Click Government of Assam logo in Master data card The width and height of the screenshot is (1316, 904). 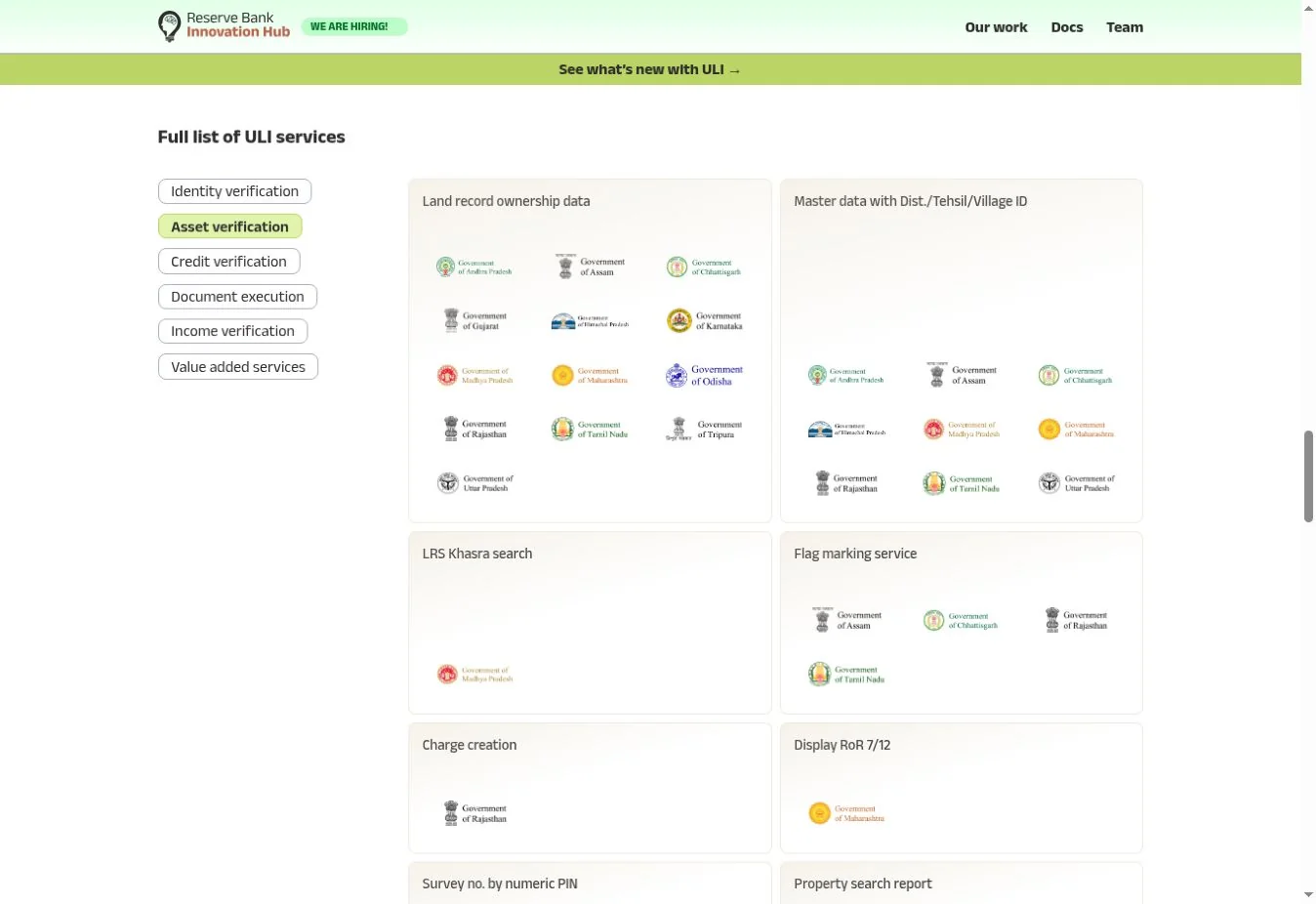(x=962, y=375)
